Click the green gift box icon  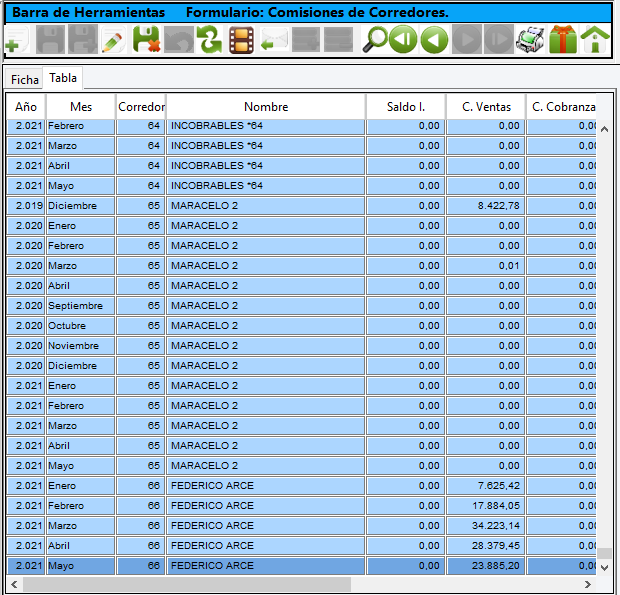[x=563, y=40]
